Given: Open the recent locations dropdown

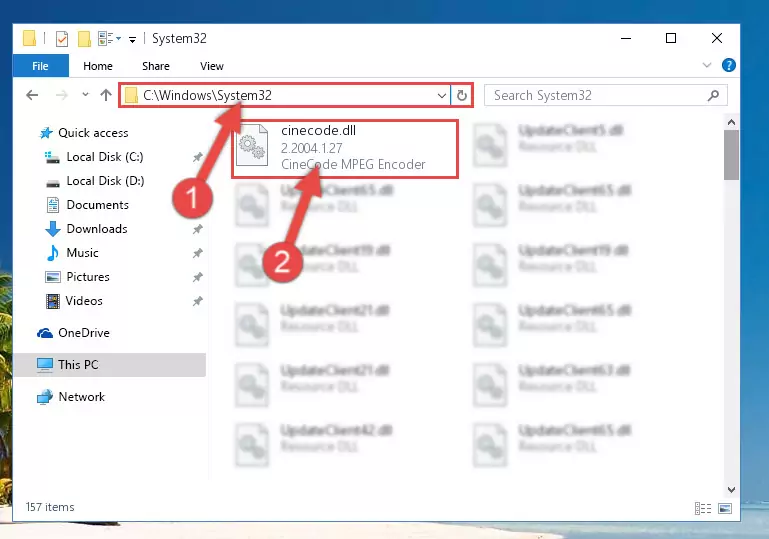Looking at the screenshot, I should (85, 94).
